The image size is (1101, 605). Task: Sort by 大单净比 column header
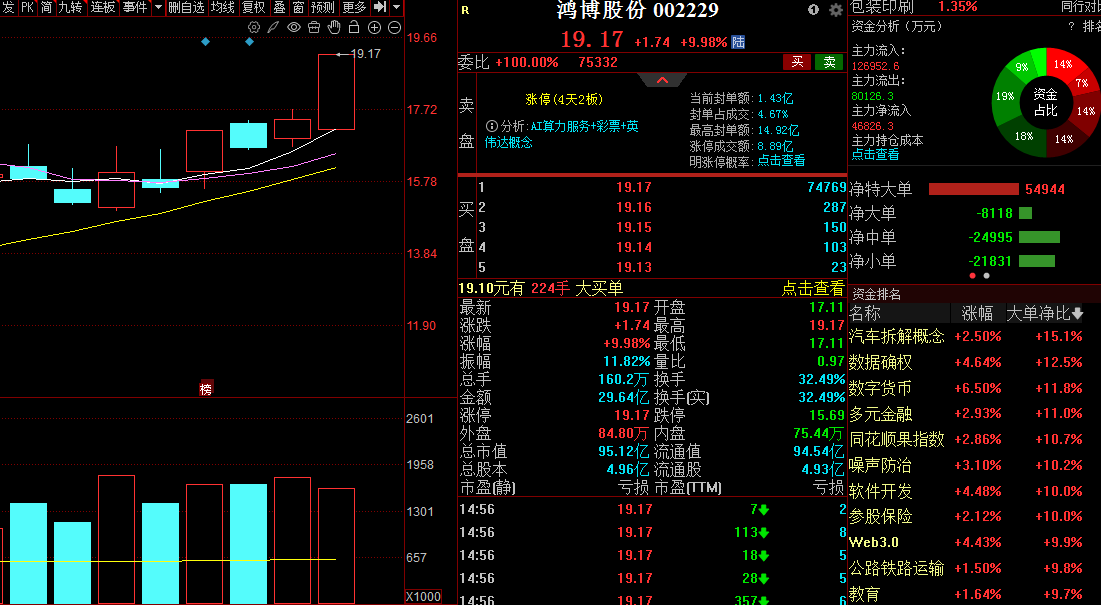(1045, 313)
